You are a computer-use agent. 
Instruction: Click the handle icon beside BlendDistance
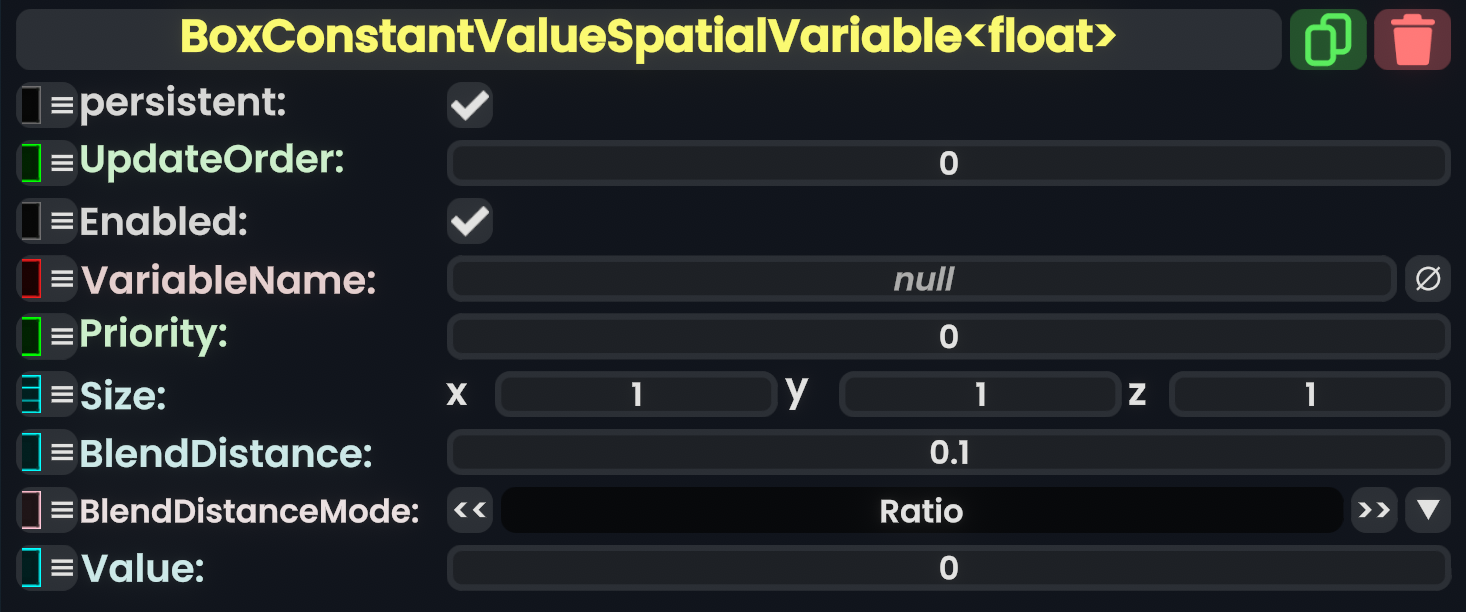(31, 453)
